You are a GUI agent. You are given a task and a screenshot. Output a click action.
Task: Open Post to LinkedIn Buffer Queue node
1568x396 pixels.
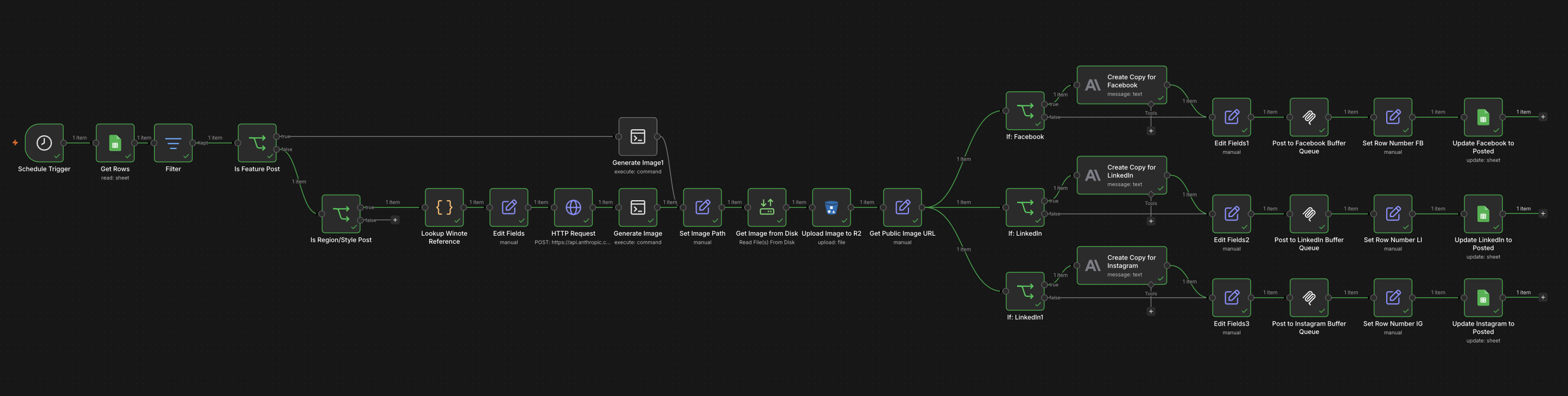pos(1309,214)
